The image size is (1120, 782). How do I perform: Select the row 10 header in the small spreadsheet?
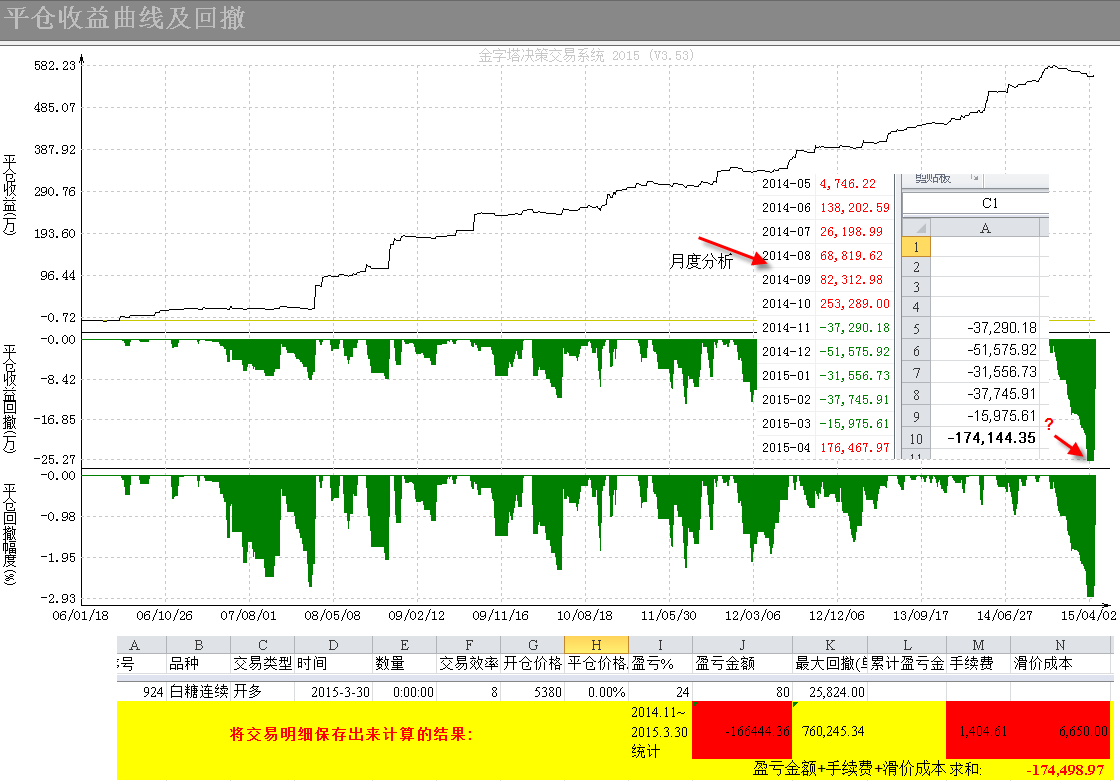click(x=916, y=438)
